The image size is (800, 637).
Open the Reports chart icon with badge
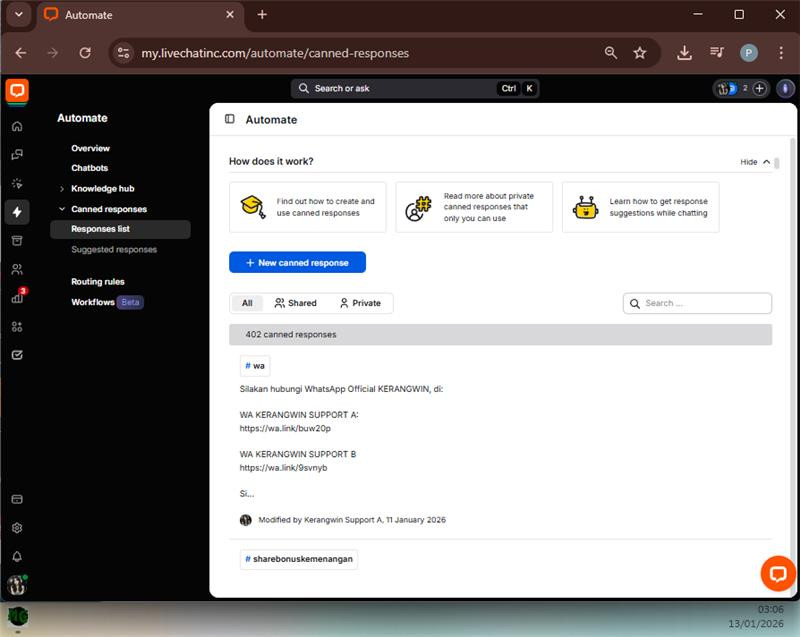click(x=18, y=296)
